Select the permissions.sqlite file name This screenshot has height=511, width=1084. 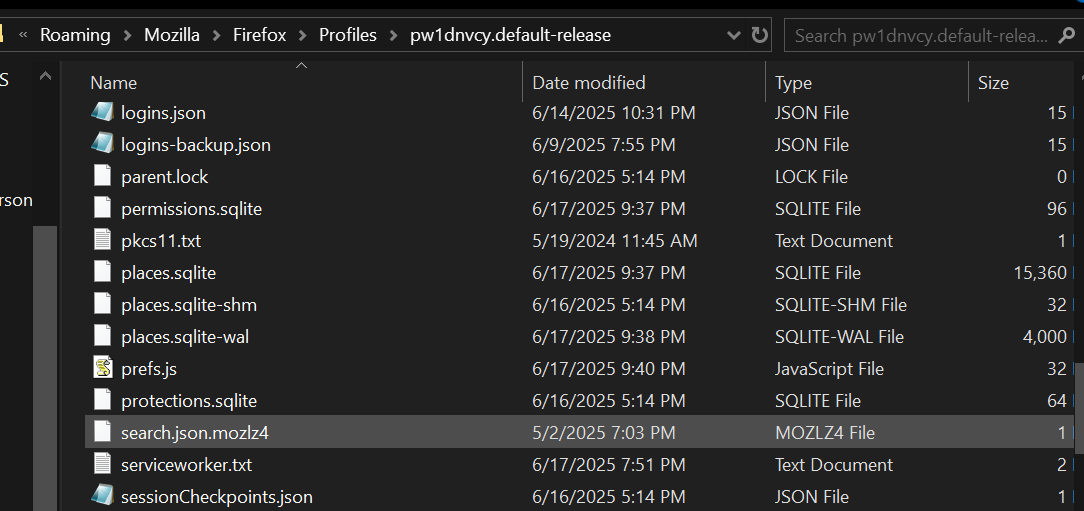(191, 208)
